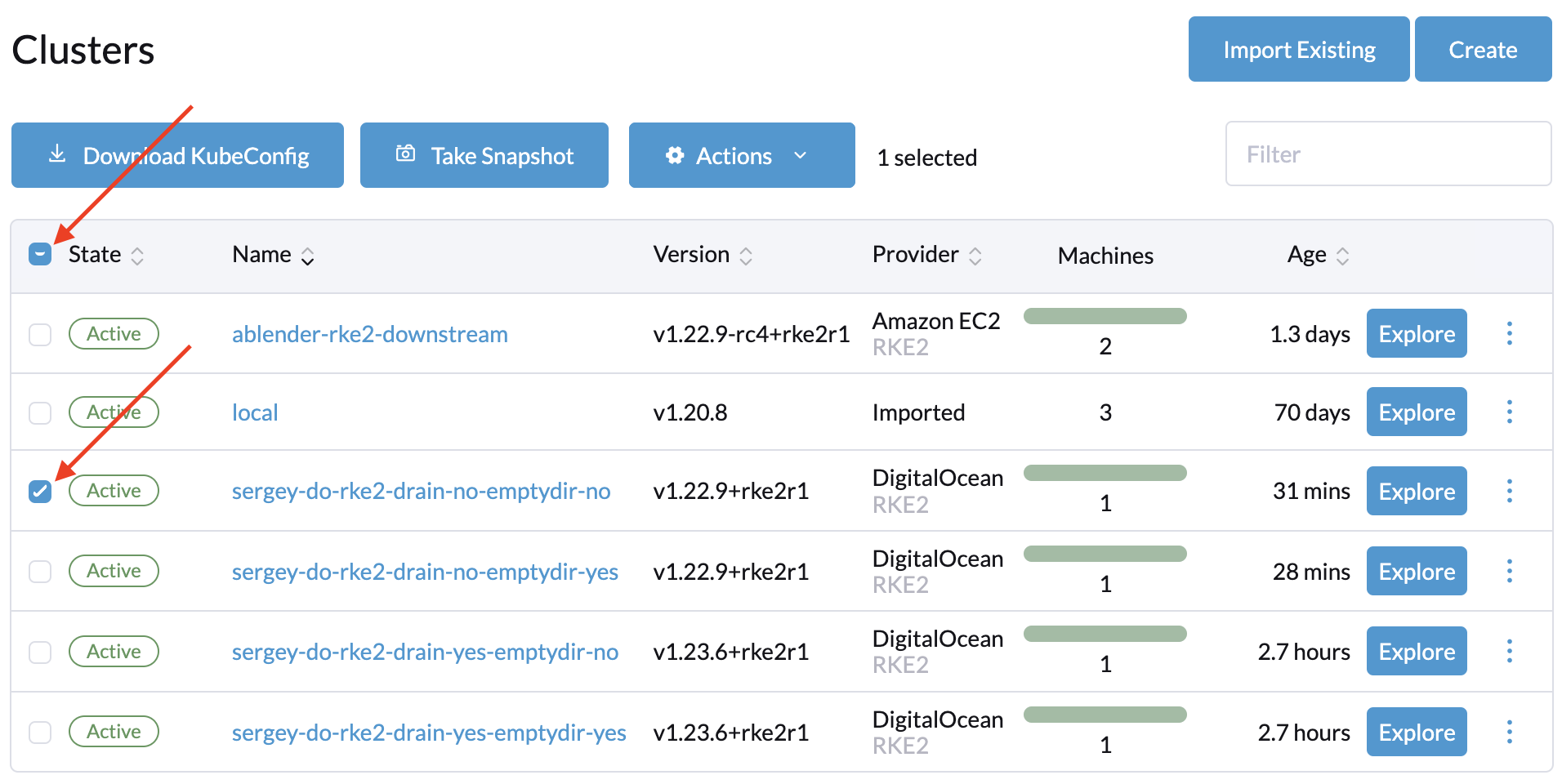
Task: Explore sergey-do-rke2-drain-yes-emptydir-yes cluster
Action: click(x=1417, y=732)
